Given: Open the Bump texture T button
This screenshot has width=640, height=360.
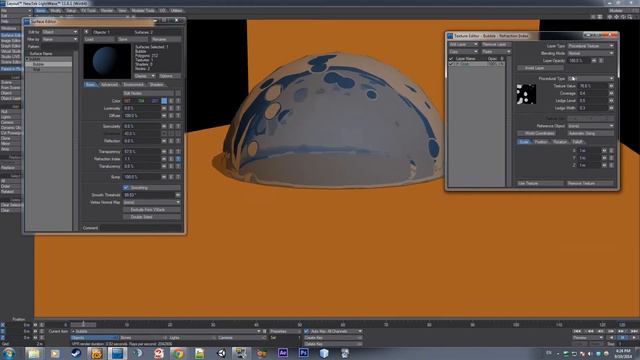Looking at the screenshot, I should click(178, 177).
